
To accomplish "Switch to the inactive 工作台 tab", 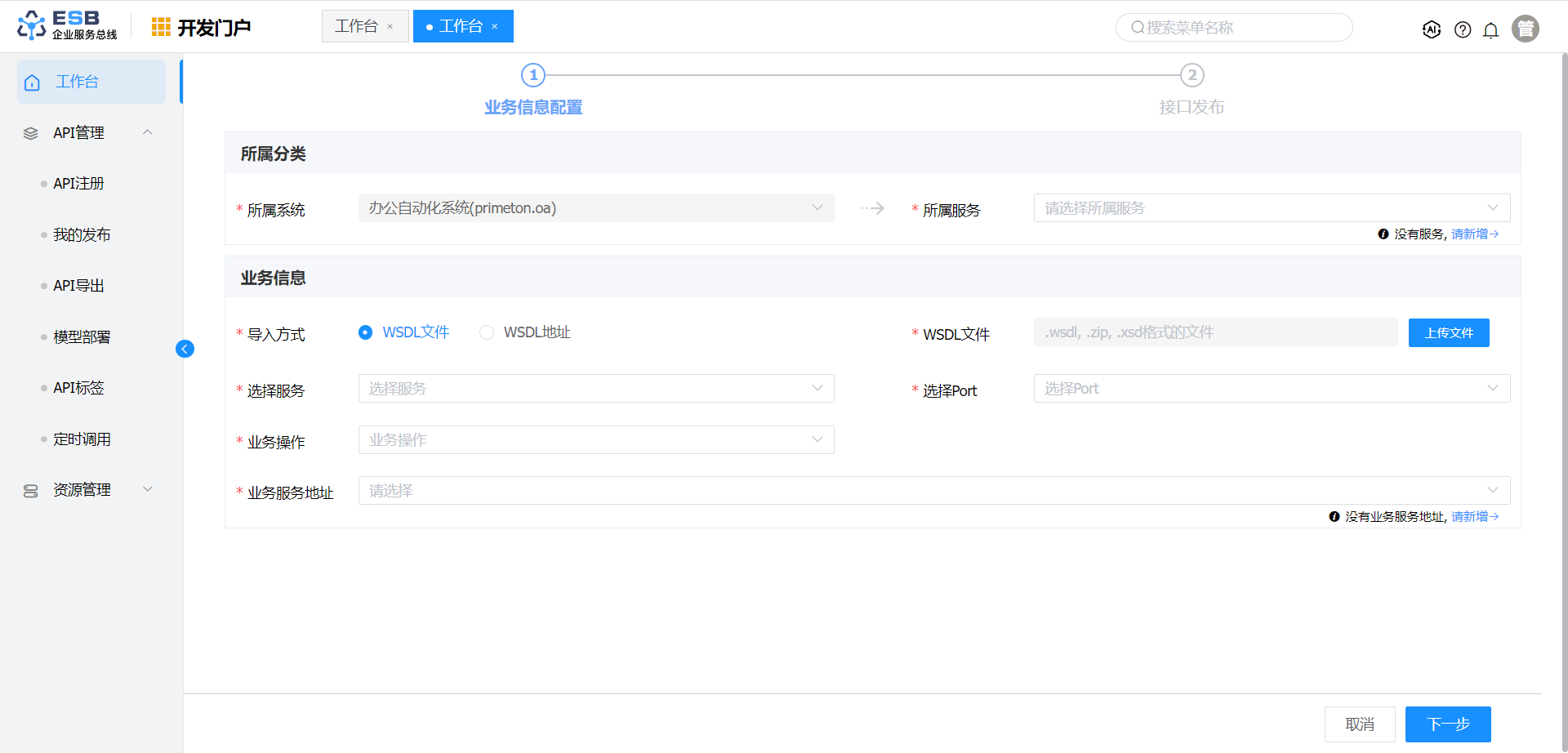I will tap(357, 26).
